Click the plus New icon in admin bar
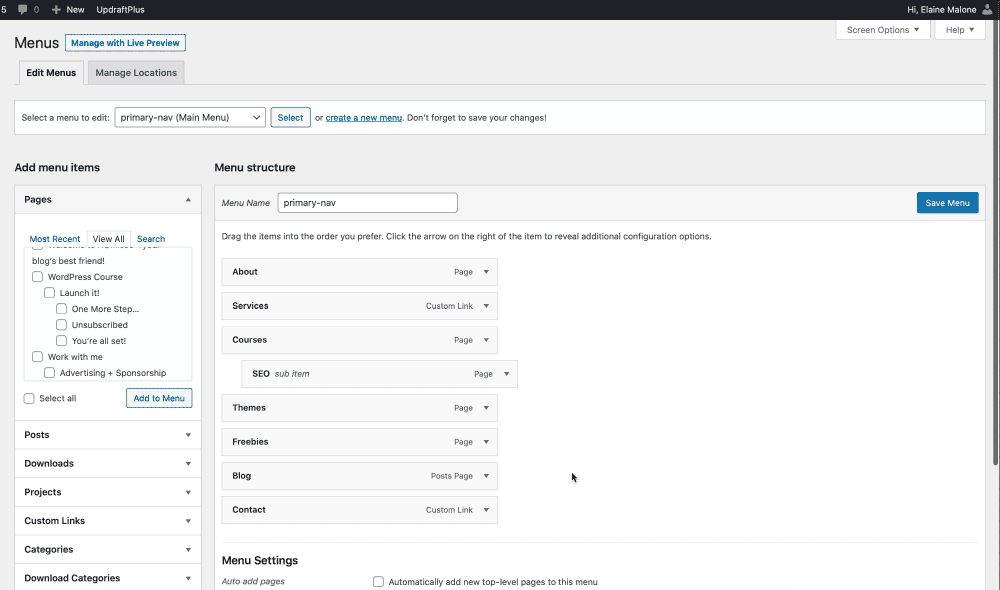The width and height of the screenshot is (1000, 590). coord(56,10)
